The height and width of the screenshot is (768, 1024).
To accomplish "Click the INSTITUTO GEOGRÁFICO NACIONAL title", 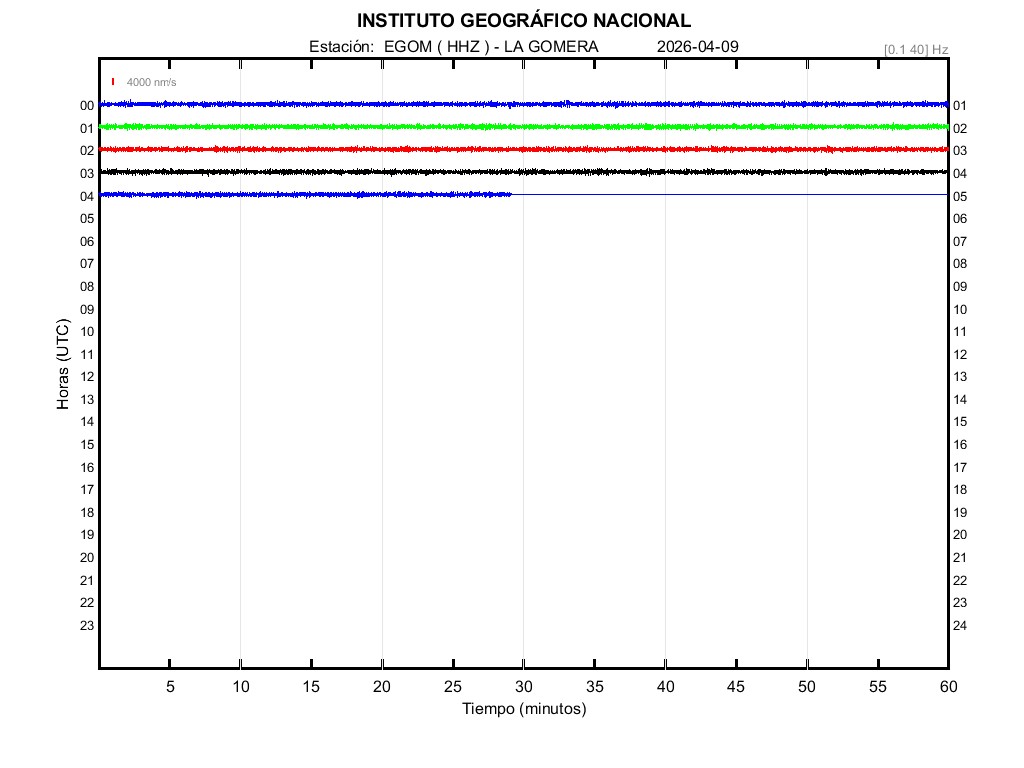I will coord(523,21).
